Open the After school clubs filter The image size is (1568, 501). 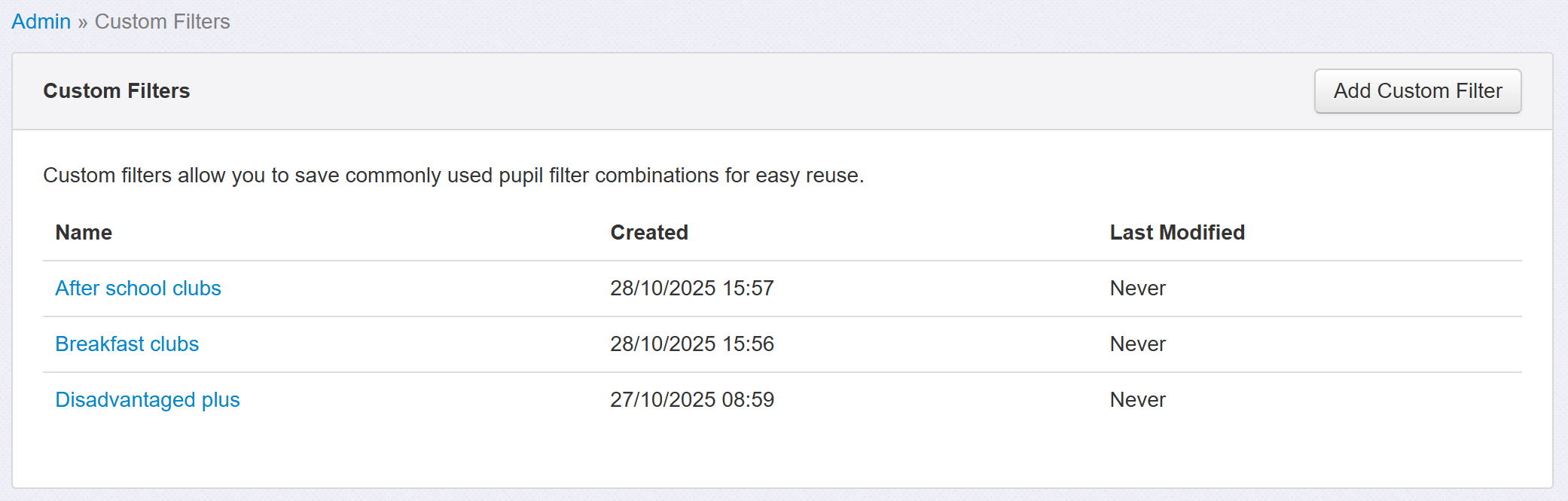point(138,289)
